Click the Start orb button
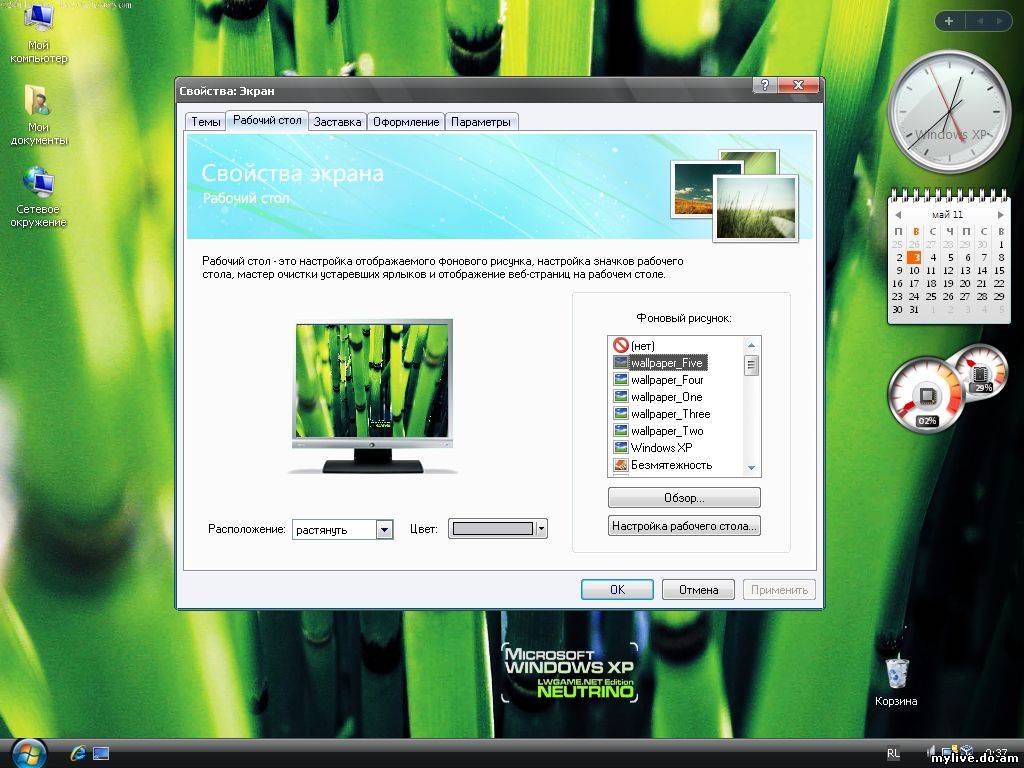This screenshot has height=768, width=1024. point(27,752)
